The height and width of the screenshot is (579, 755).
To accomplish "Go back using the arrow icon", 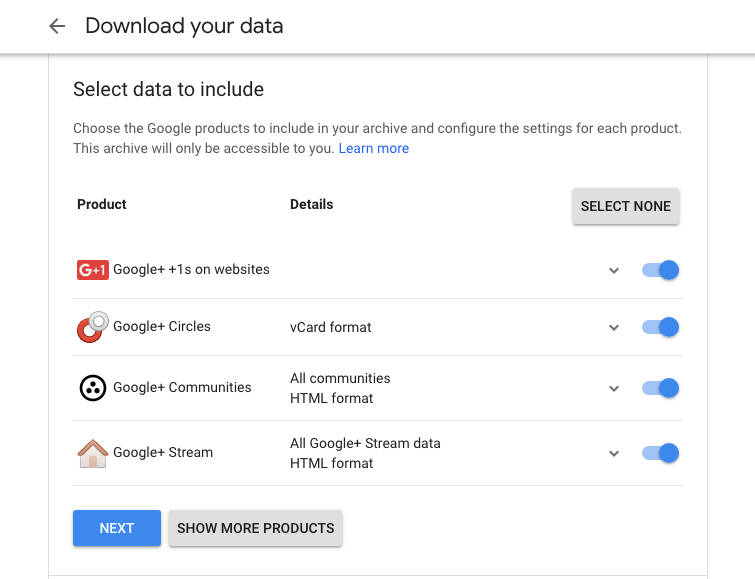I will pos(57,27).
